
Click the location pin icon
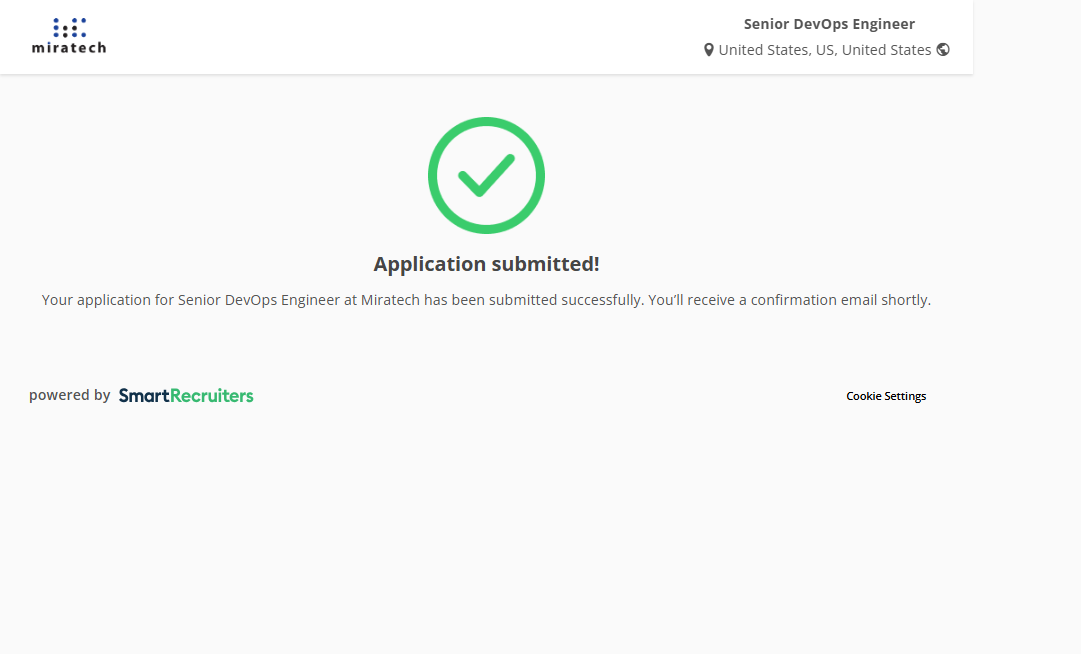709,50
